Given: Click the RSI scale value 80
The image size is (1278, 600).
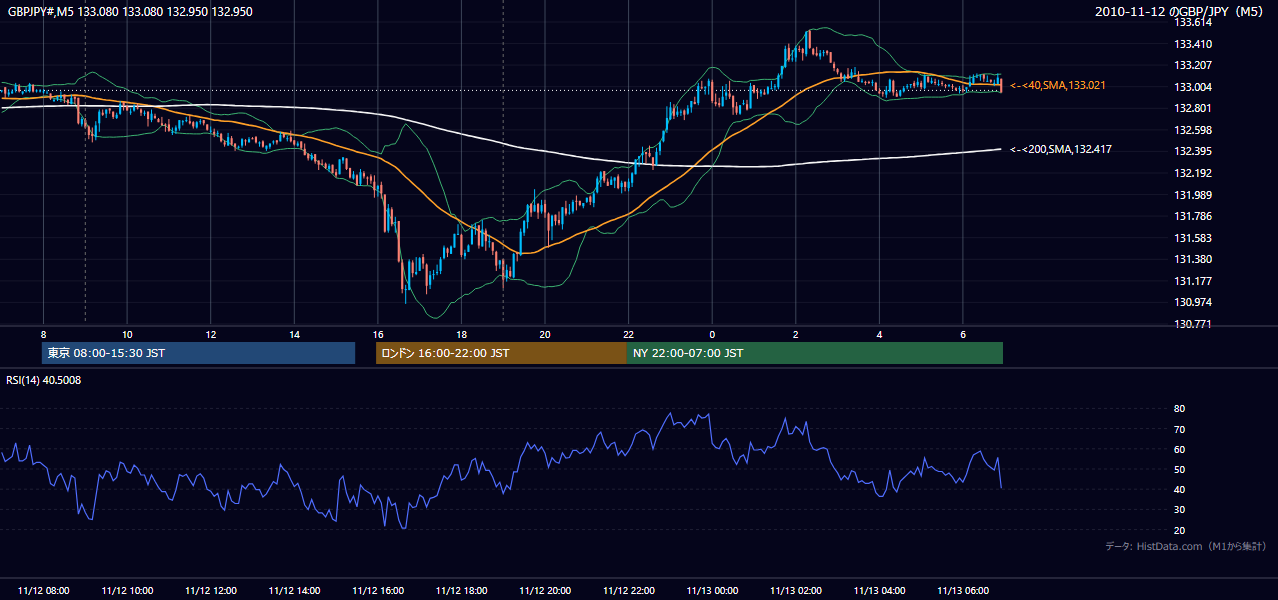Looking at the screenshot, I should point(1179,409).
